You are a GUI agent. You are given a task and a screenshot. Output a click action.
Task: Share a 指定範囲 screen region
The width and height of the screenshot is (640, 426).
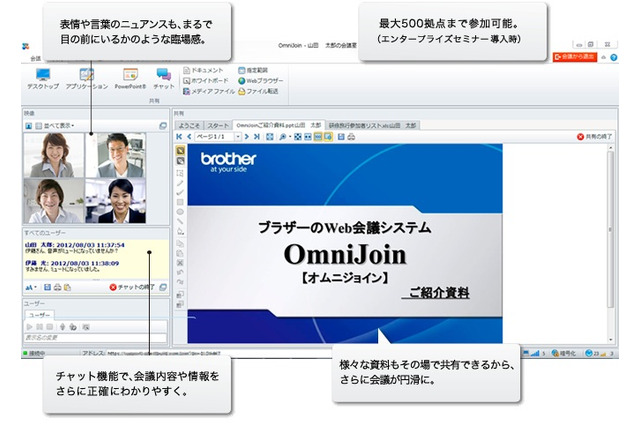click(x=253, y=70)
